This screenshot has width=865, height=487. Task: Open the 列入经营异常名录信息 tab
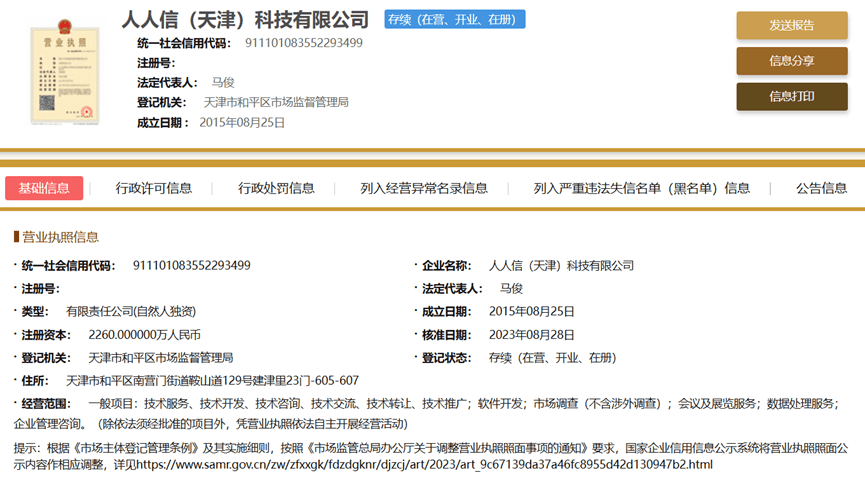coord(424,189)
